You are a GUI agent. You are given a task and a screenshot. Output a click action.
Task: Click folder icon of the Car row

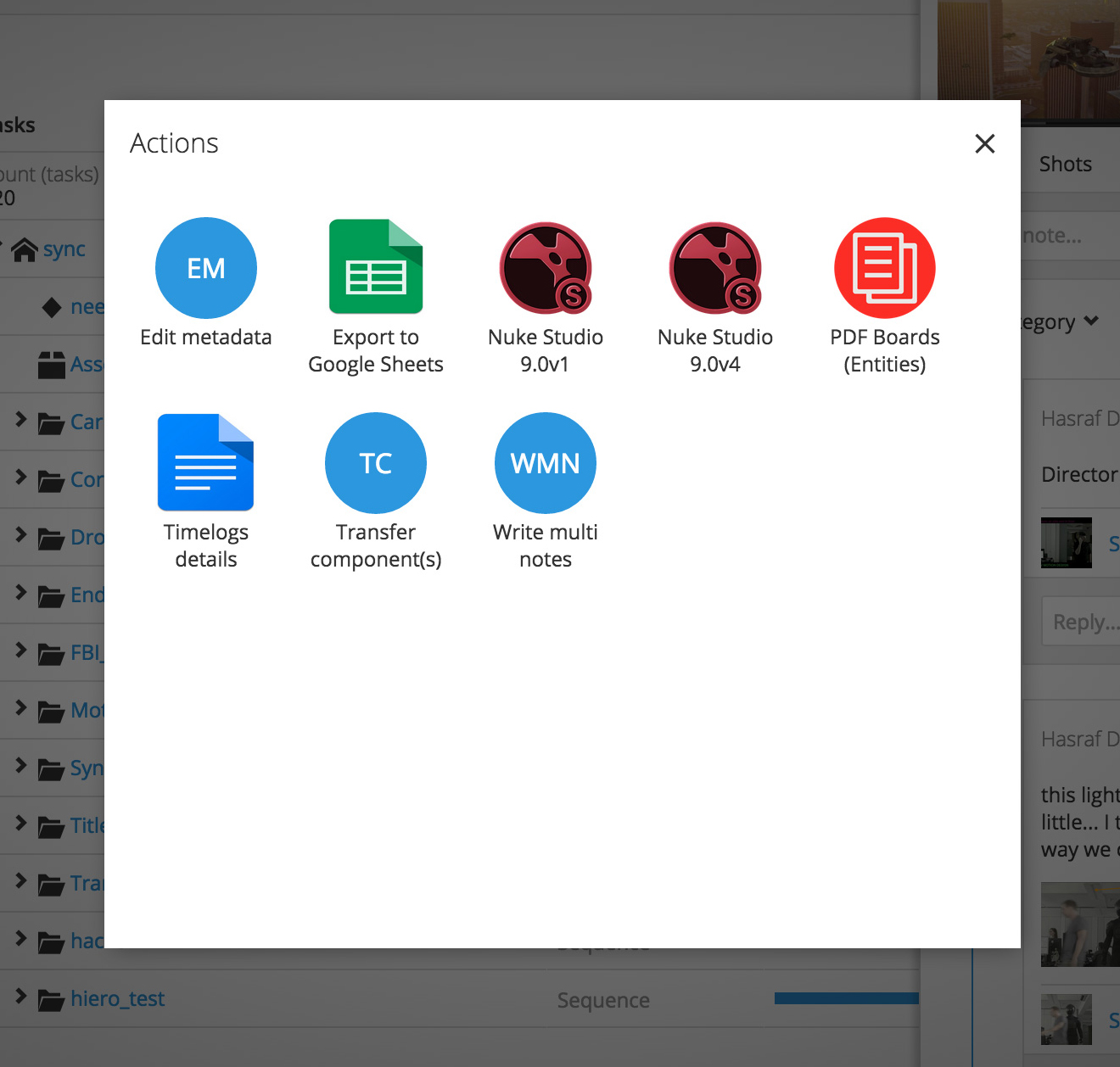[x=52, y=423]
